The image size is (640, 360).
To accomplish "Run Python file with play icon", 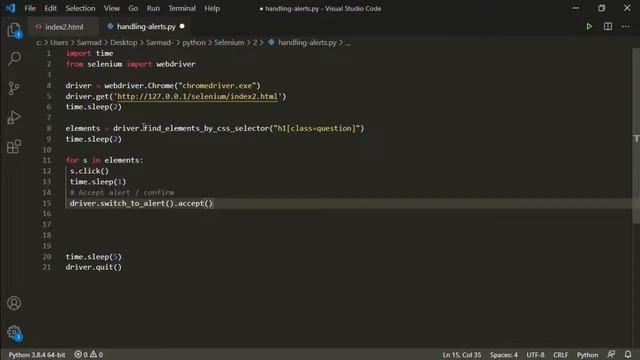I will point(589,27).
